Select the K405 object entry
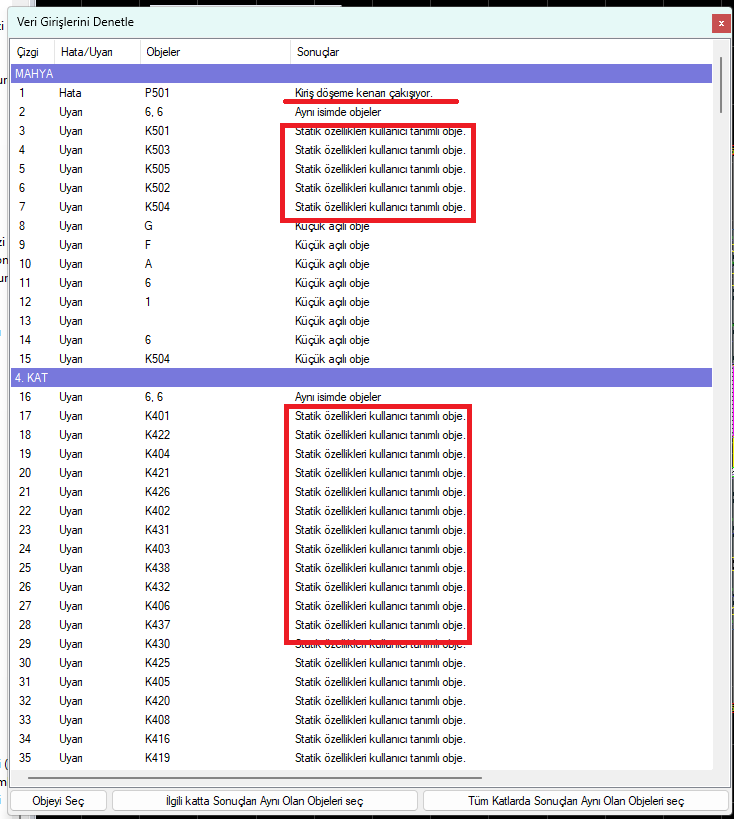 [x=157, y=682]
